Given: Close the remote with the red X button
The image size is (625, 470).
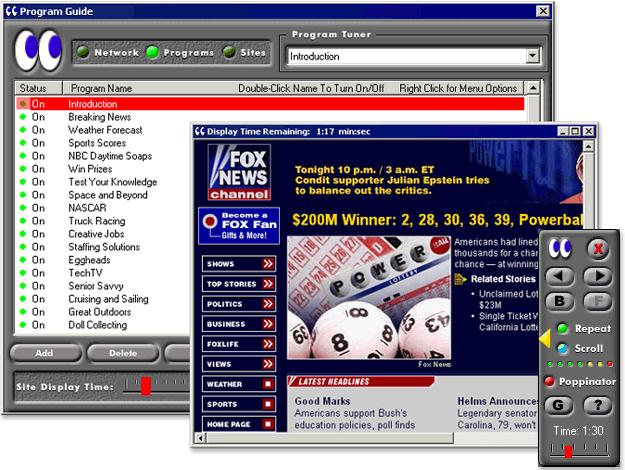Looking at the screenshot, I should (598, 249).
